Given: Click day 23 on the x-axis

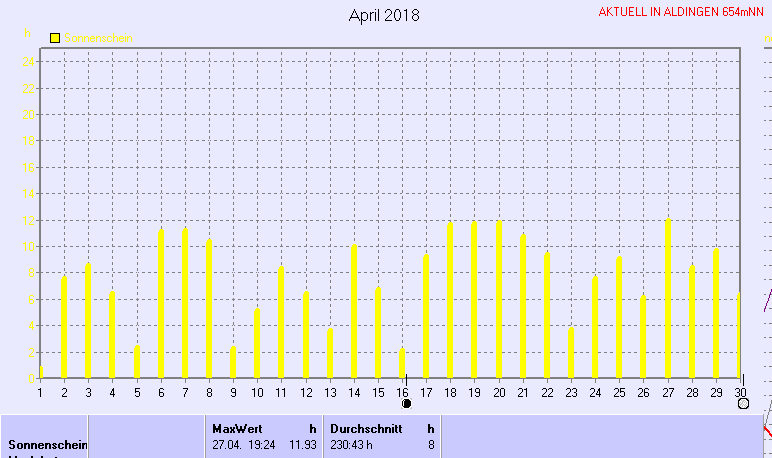Looking at the screenshot, I should pos(571,392).
